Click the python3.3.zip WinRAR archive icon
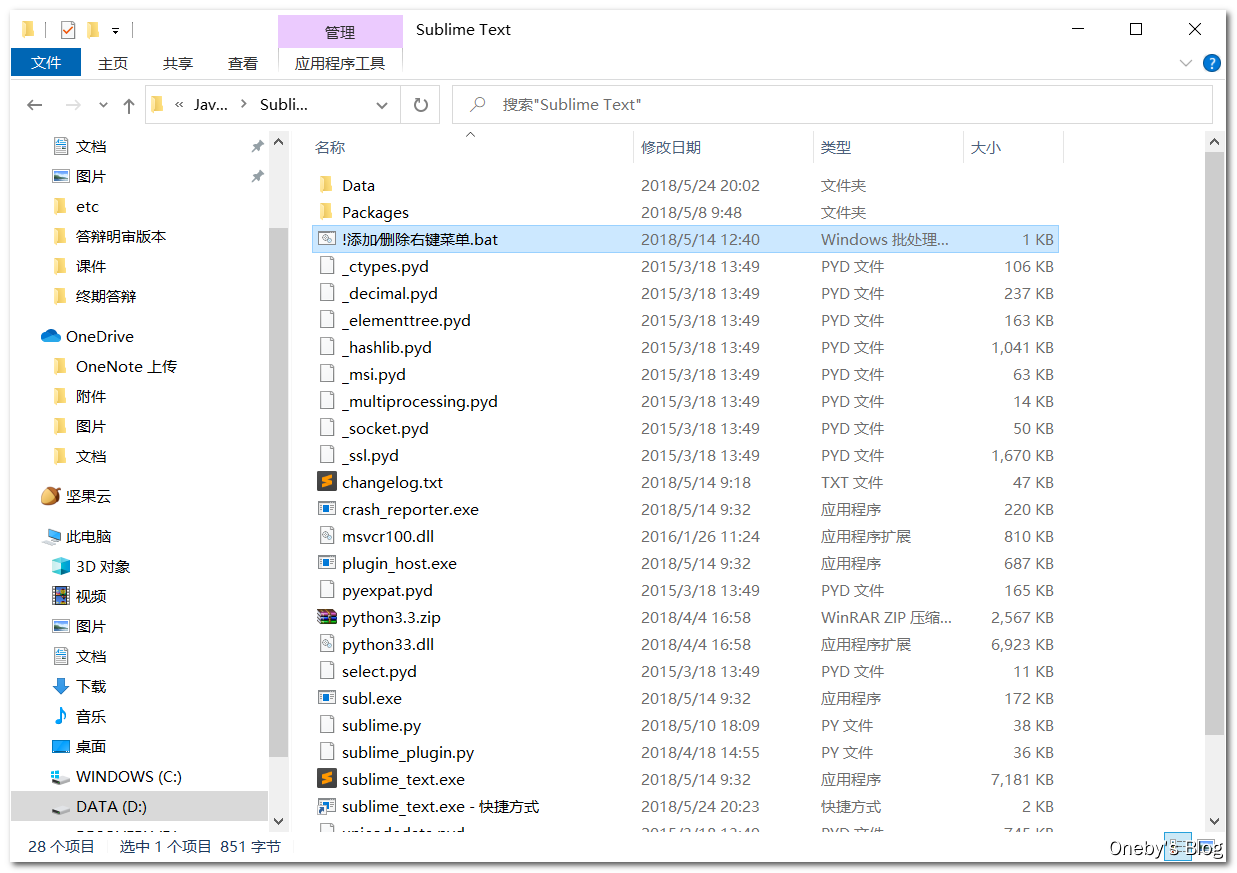 click(326, 617)
